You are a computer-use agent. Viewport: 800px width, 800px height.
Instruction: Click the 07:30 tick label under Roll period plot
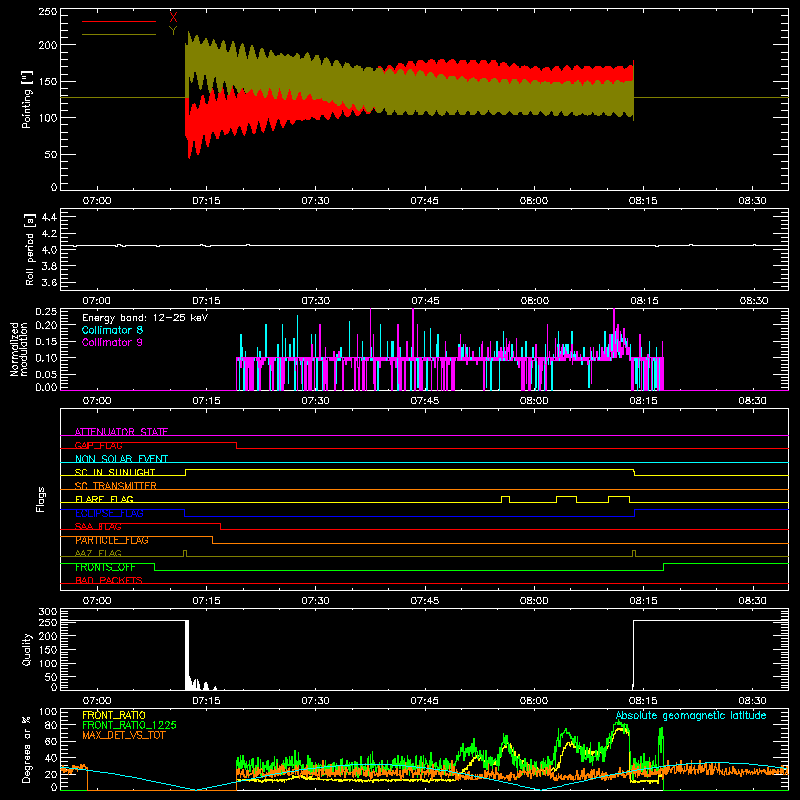(316, 301)
